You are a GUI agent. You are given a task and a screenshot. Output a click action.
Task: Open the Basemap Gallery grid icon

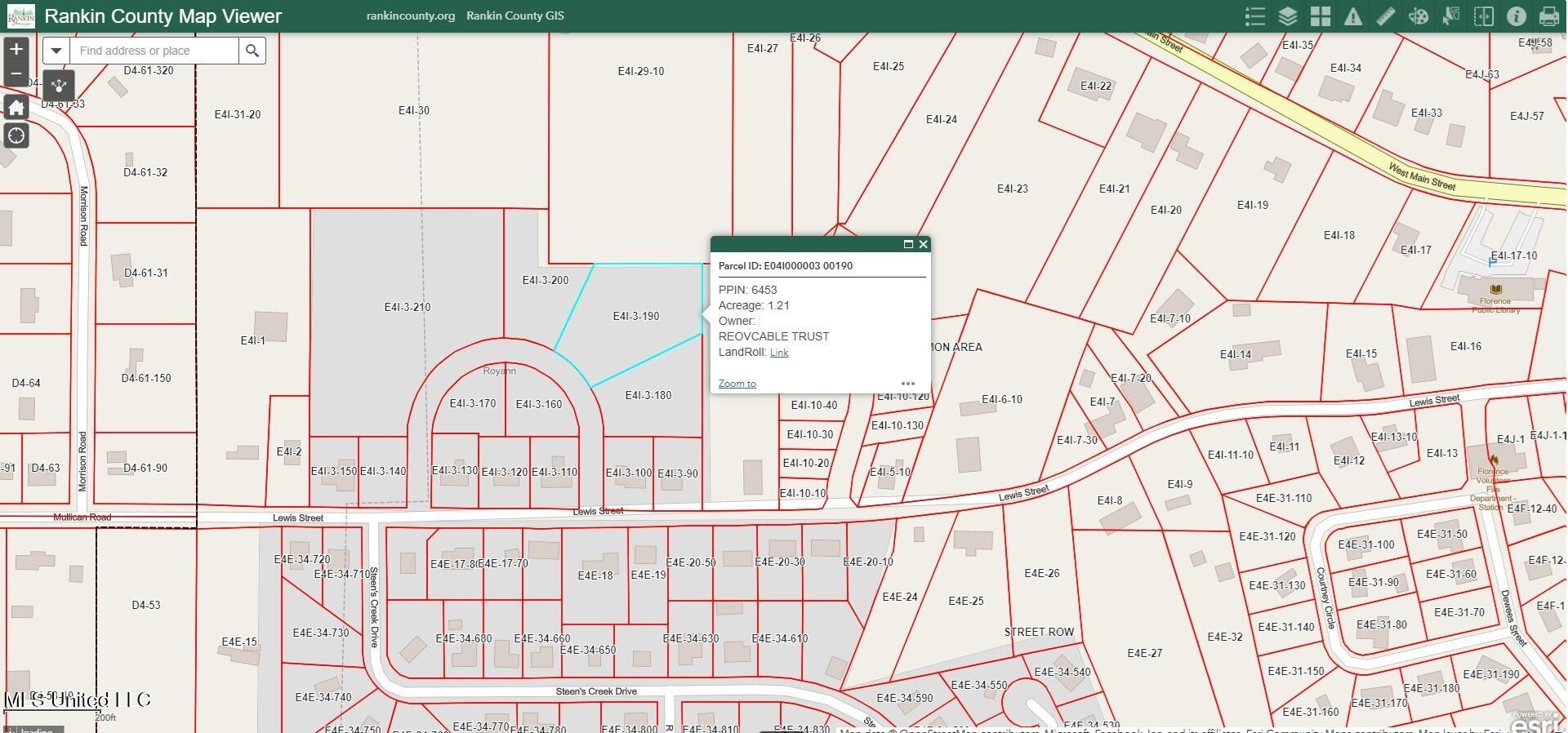point(1321,16)
